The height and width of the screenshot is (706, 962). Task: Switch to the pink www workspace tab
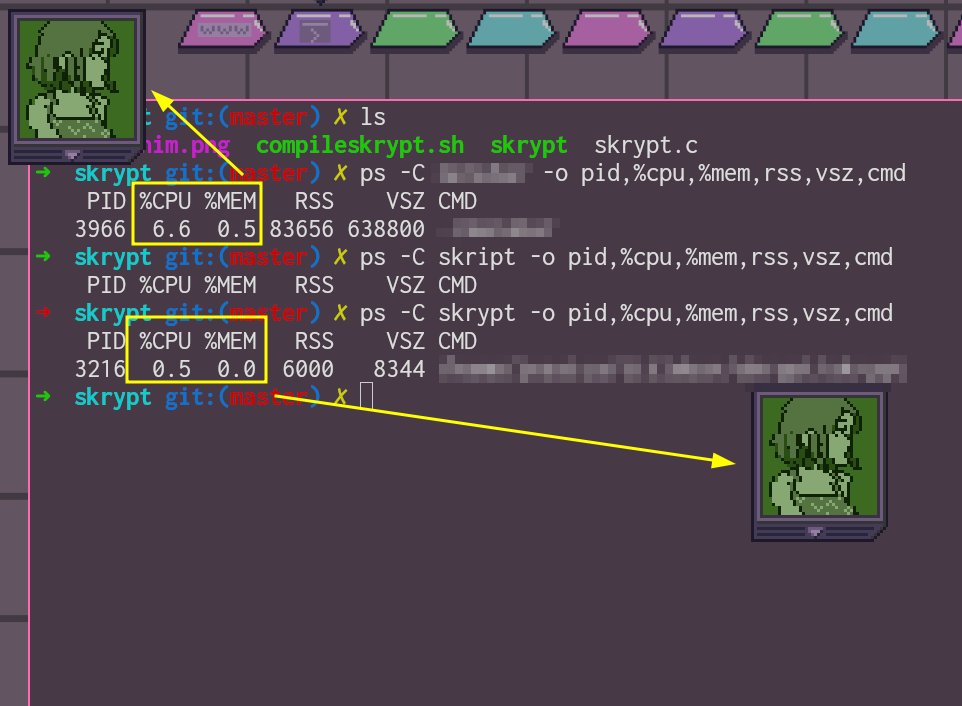224,29
